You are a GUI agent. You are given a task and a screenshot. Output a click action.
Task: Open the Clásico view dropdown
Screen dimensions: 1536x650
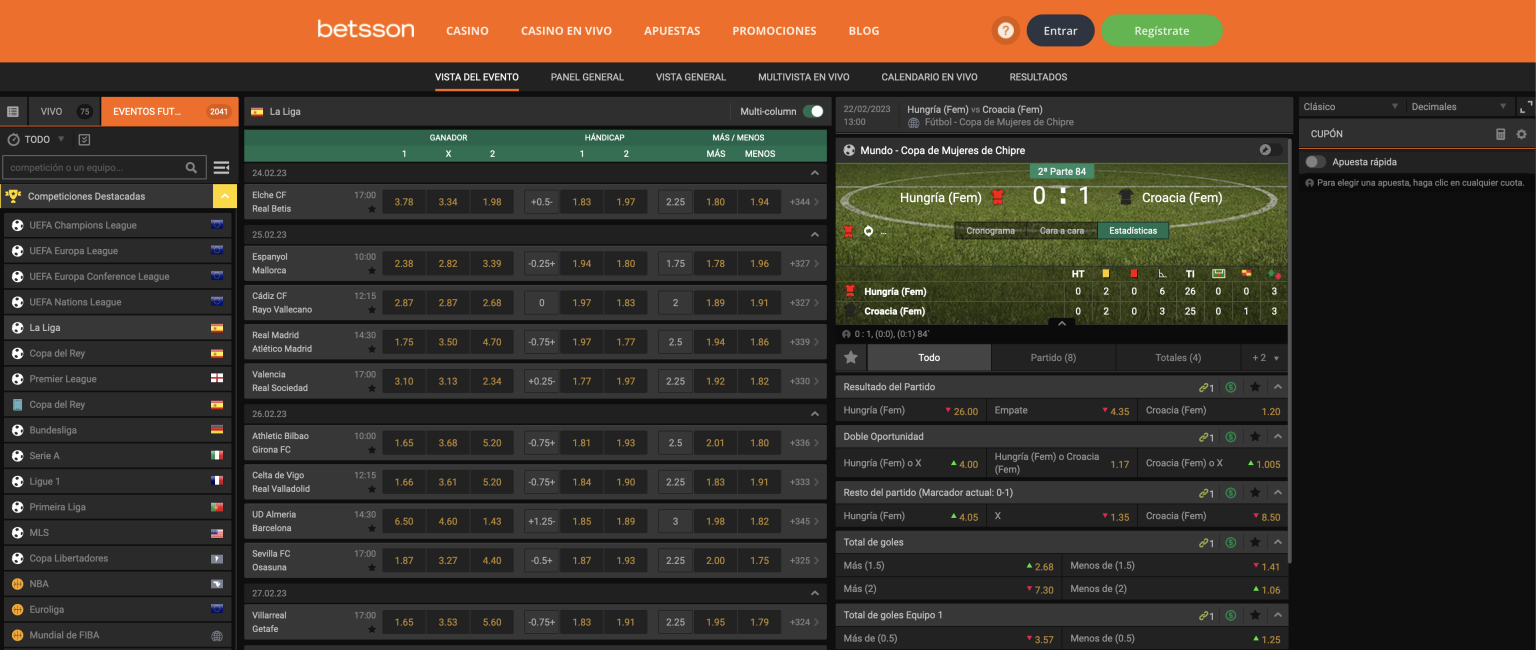pyautogui.click(x=1351, y=107)
